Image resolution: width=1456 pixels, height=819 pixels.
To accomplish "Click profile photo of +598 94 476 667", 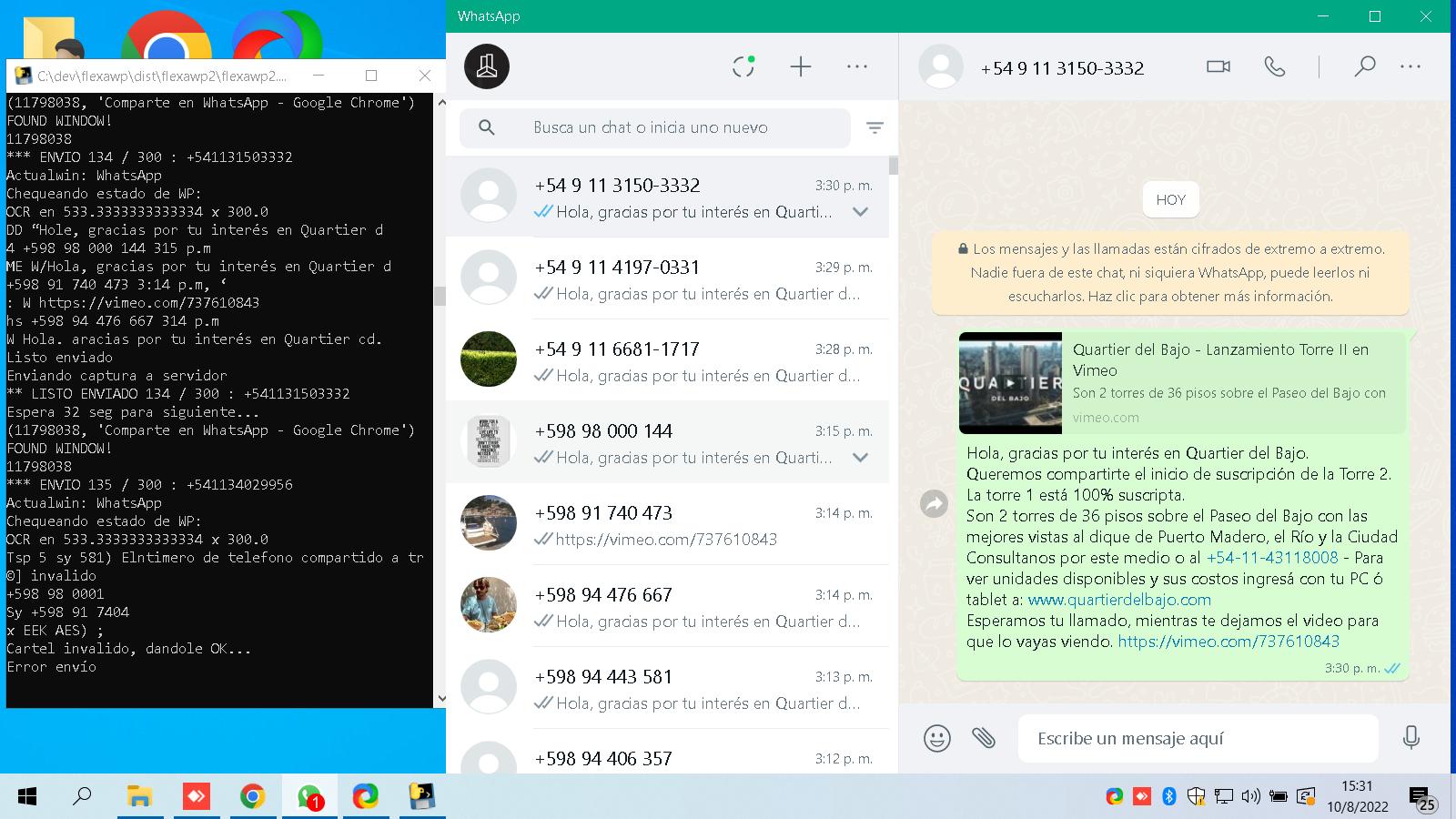I will [489, 605].
